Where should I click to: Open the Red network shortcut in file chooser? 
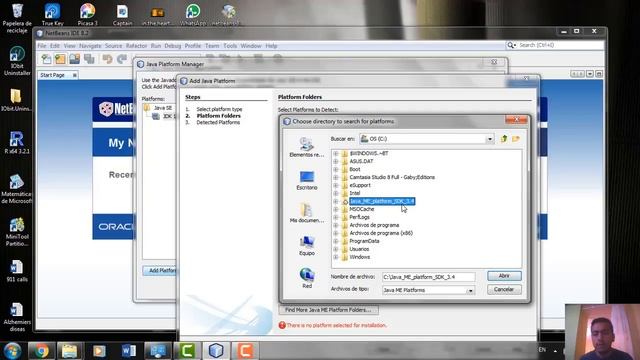[307, 278]
